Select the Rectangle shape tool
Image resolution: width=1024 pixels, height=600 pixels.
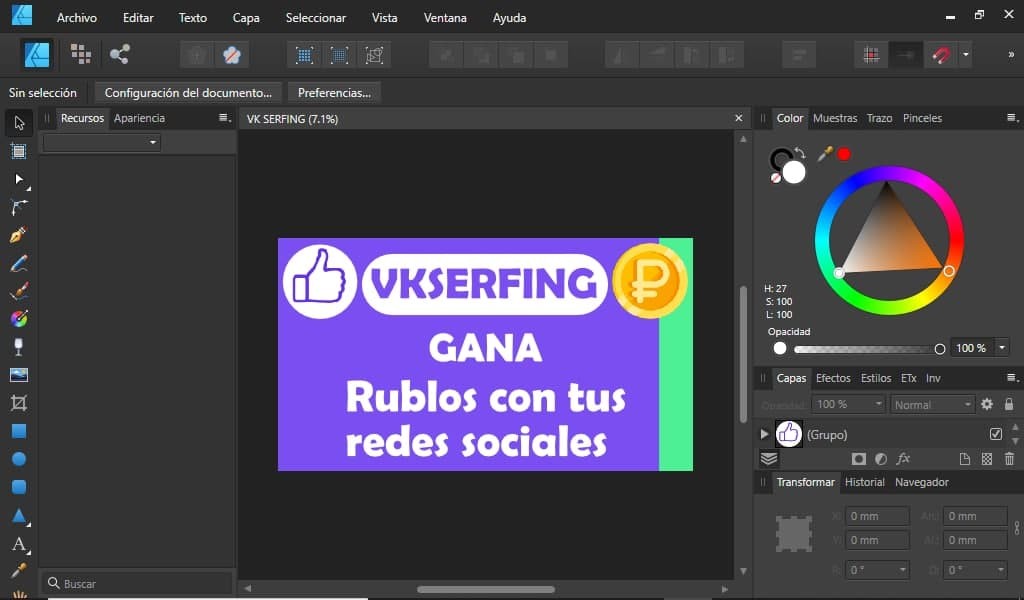pyautogui.click(x=19, y=431)
